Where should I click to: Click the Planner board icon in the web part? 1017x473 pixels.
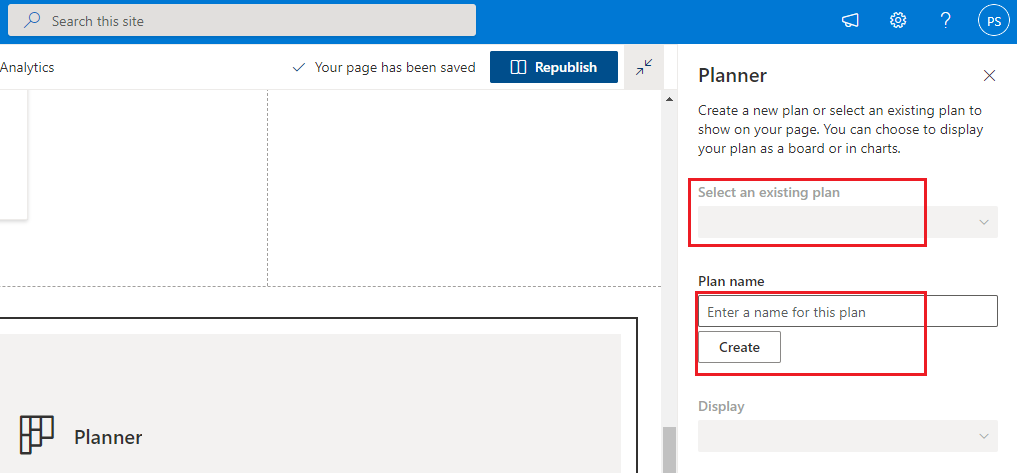[37, 436]
